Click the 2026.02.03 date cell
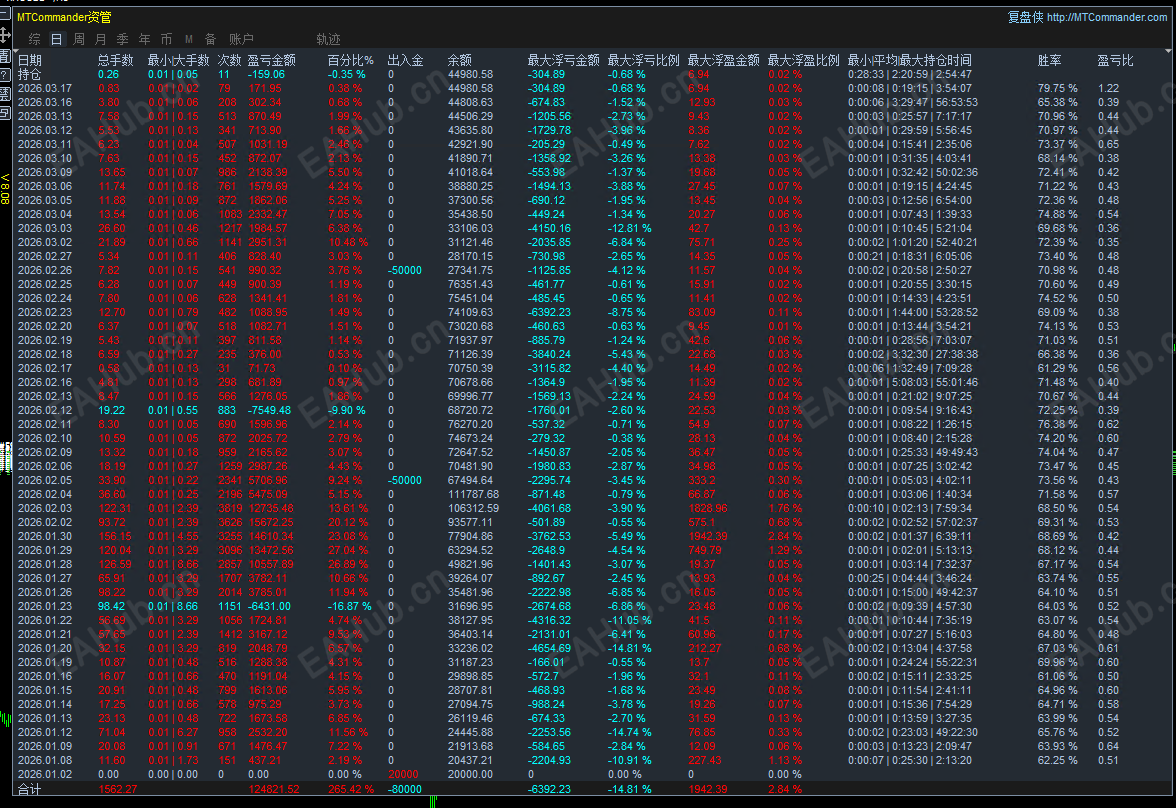The height and width of the screenshot is (808, 1176). pyautogui.click(x=45, y=509)
